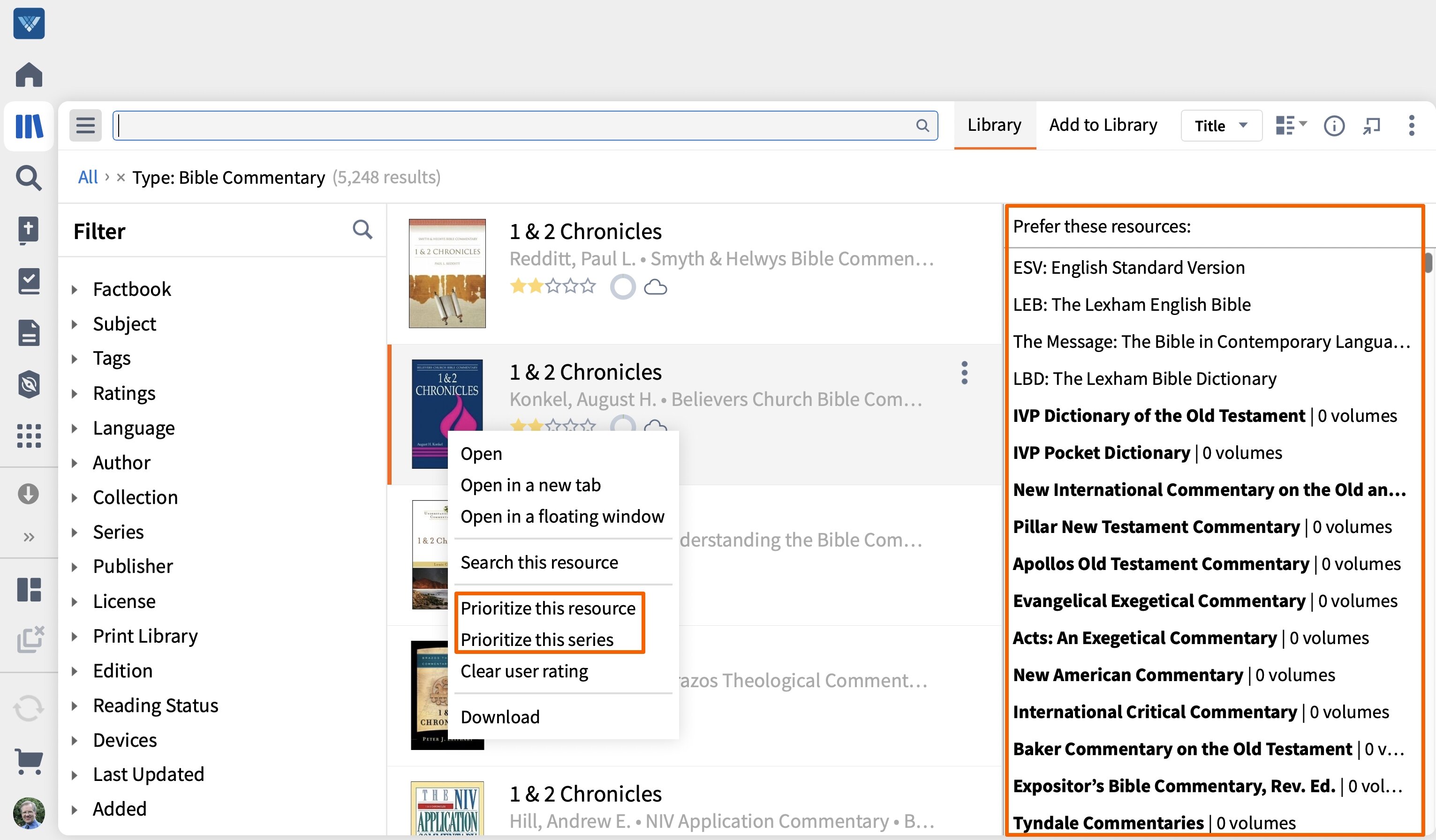The image size is (1436, 840).
Task: Click the magnifier icon inside search box
Action: [922, 125]
